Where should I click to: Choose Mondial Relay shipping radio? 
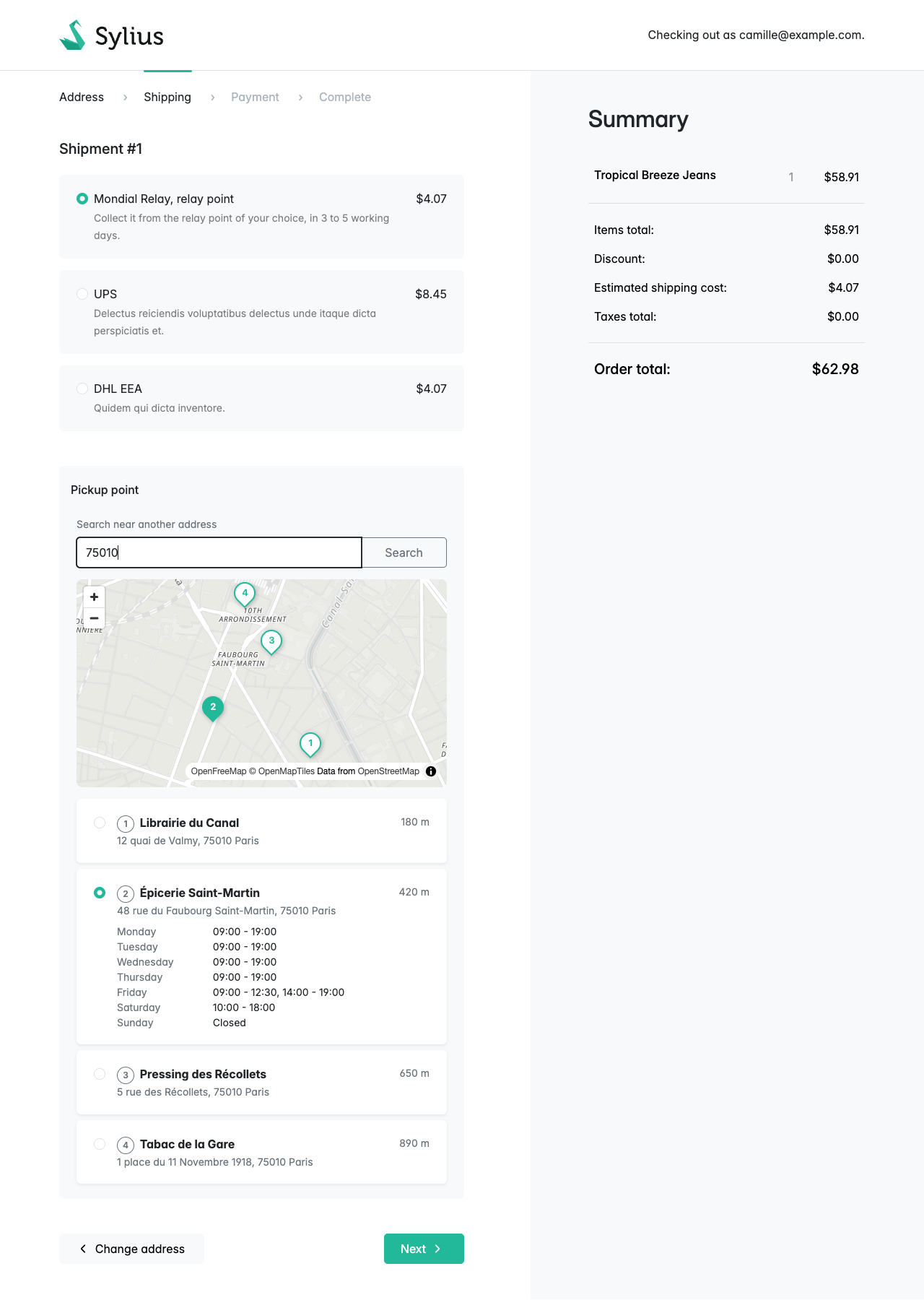pos(82,199)
